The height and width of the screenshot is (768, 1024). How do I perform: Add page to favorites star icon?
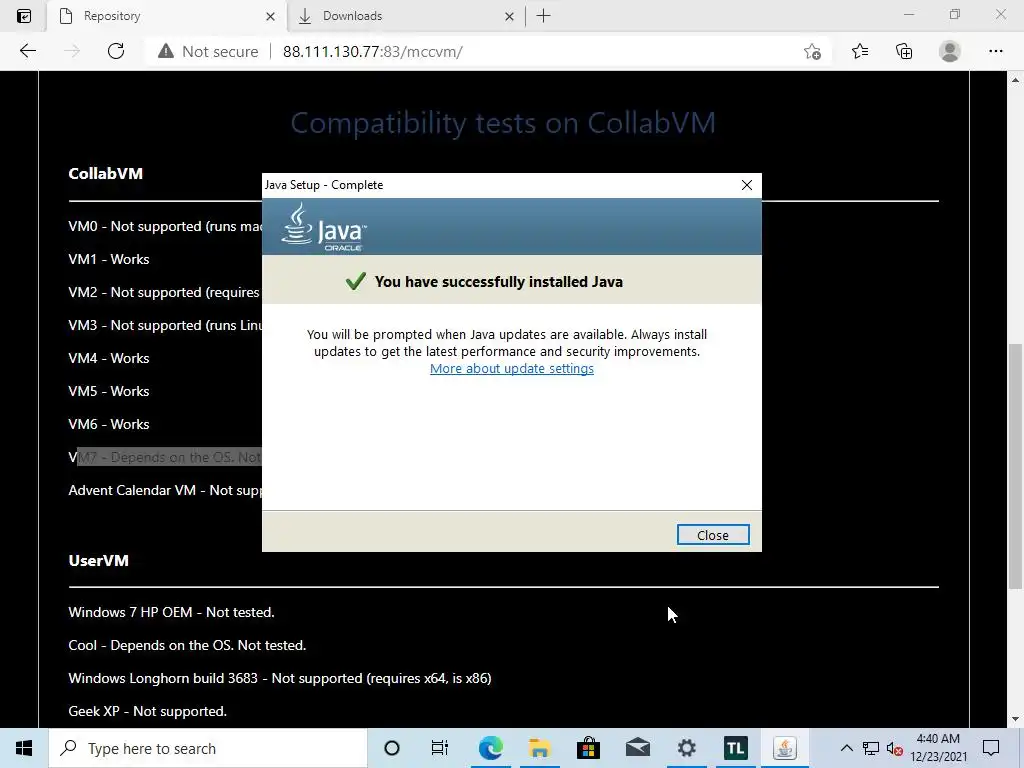[812, 52]
